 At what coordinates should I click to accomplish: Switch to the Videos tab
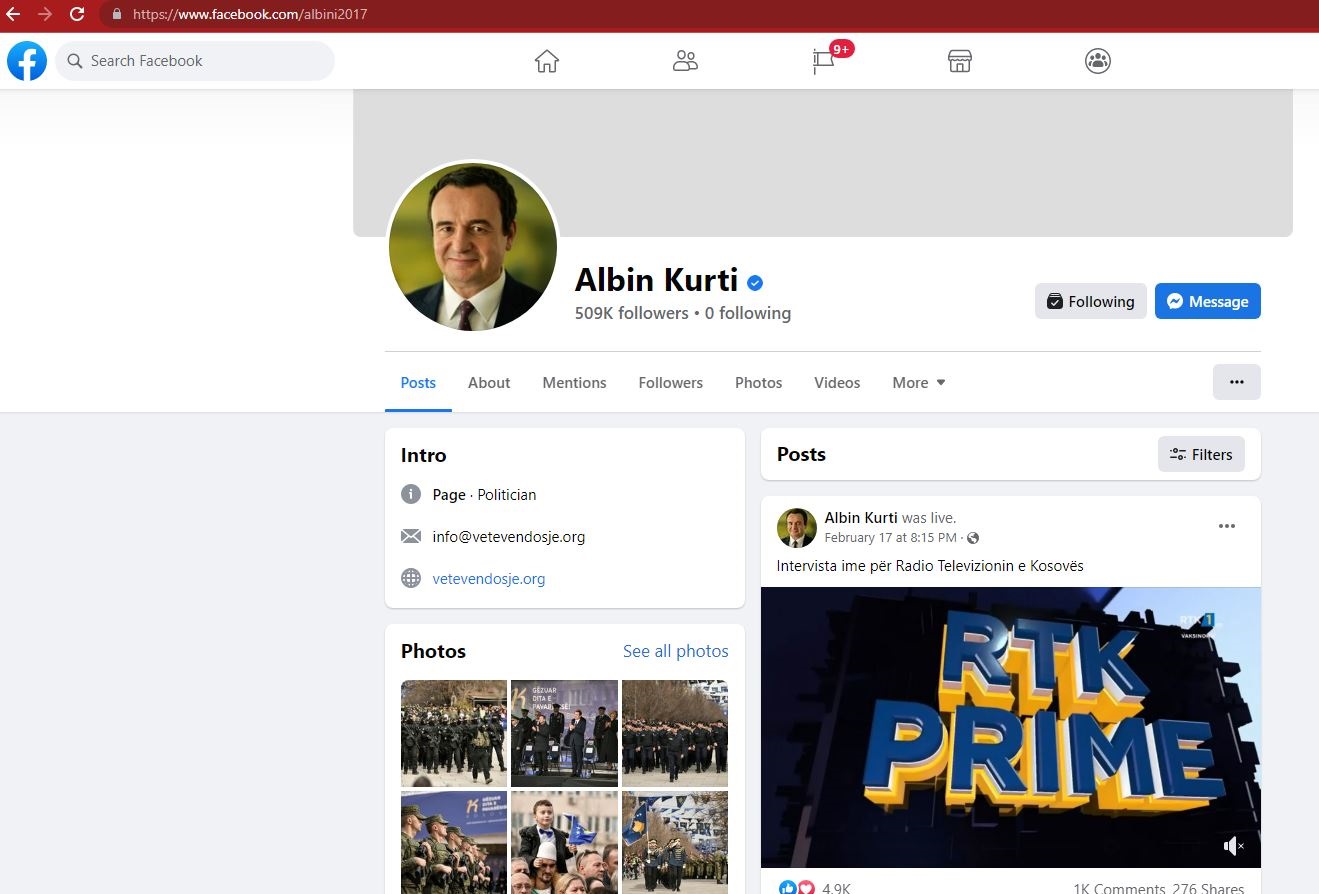click(837, 382)
